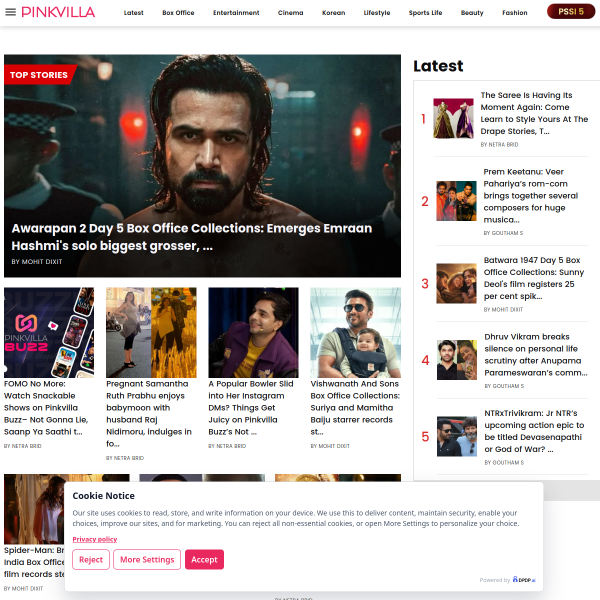The image size is (600, 600).
Task: Open the Popular Bowler article thumbnail
Action: click(x=253, y=333)
